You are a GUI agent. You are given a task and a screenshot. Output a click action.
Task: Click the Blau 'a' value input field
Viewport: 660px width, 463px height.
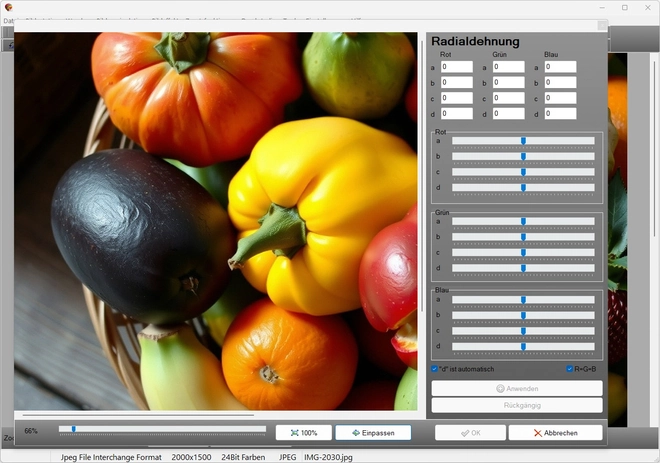(560, 67)
